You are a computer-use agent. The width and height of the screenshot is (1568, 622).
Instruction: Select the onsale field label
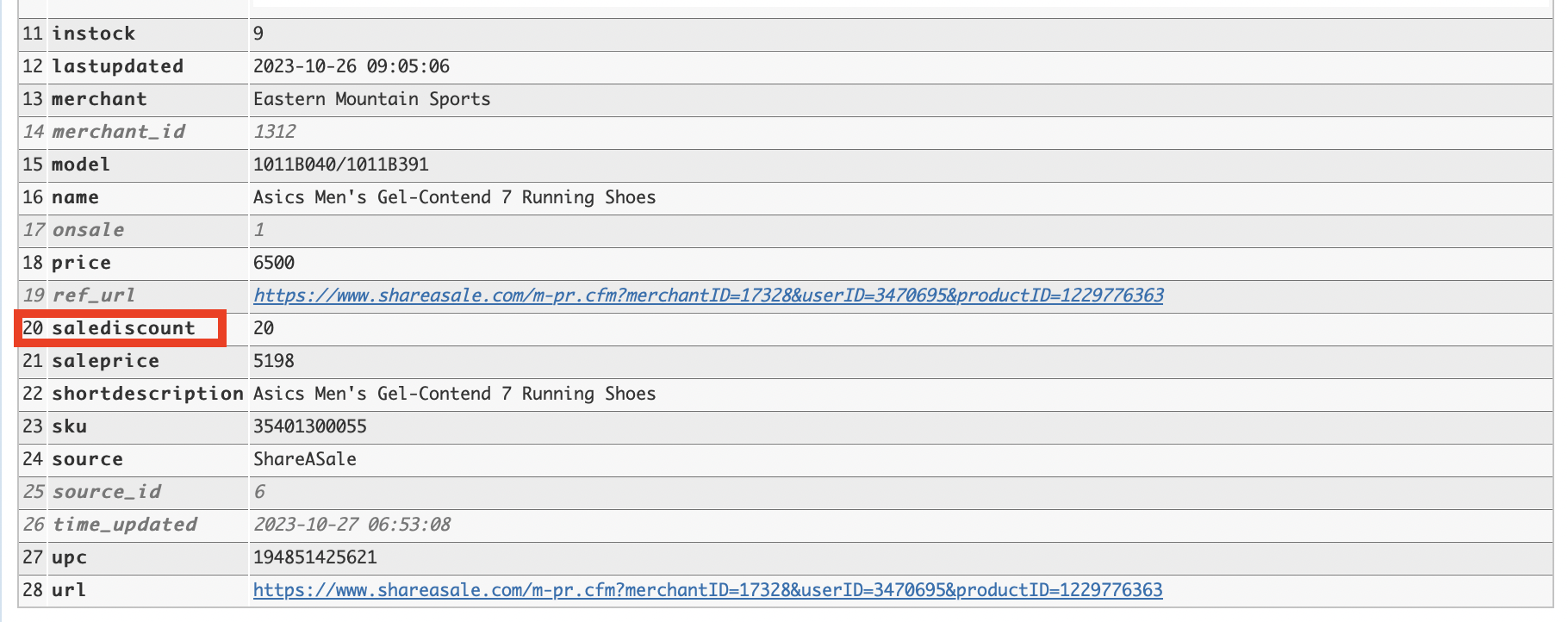(88, 230)
